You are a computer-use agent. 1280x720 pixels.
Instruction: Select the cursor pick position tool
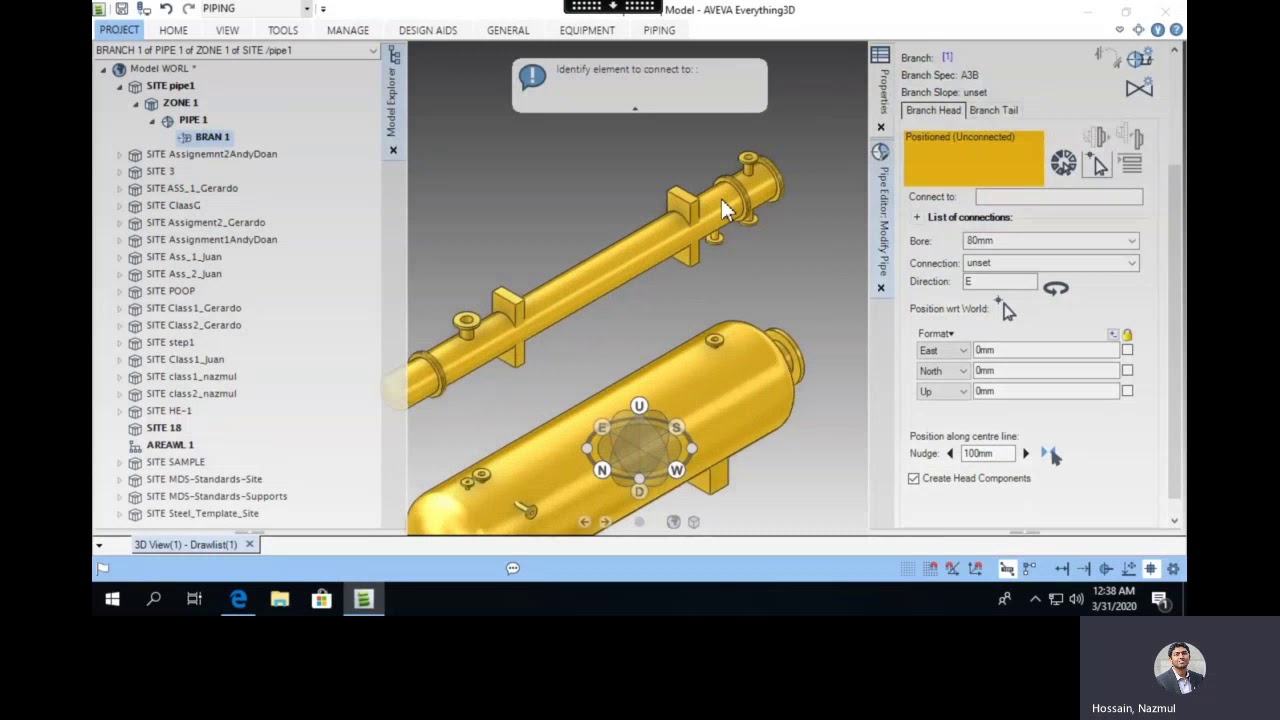point(1098,164)
